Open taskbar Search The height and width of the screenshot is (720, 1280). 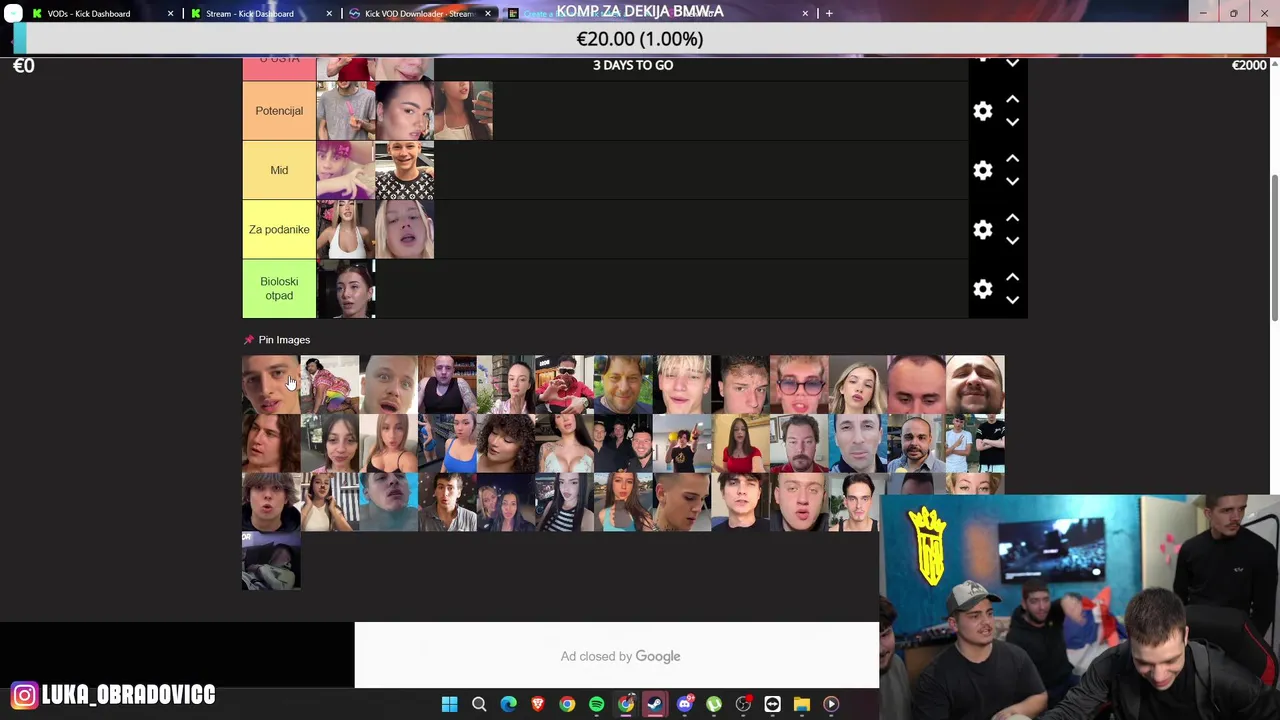coord(479,704)
